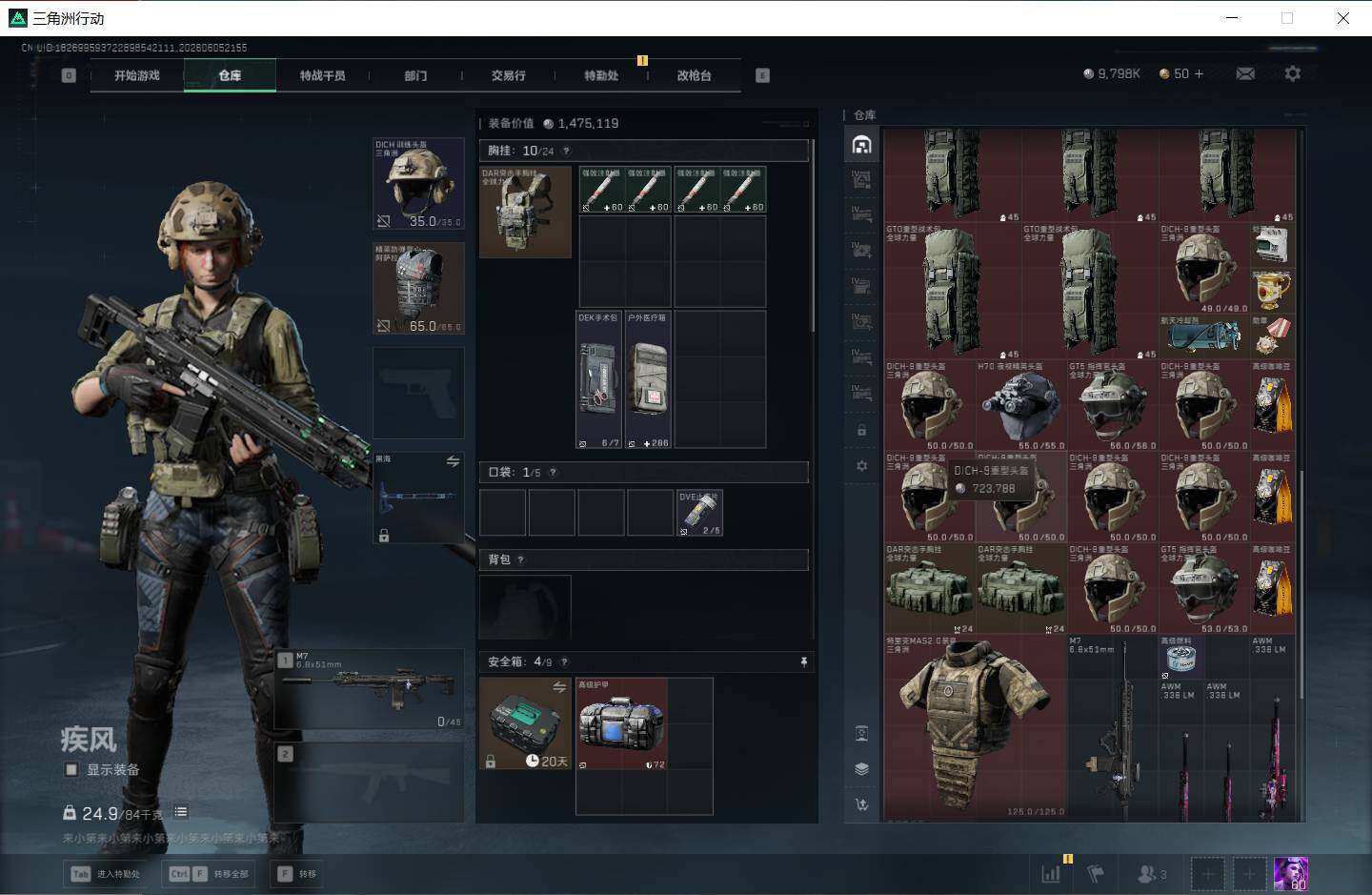Click the E next-tab key button
The image size is (1372, 895).
[762, 75]
